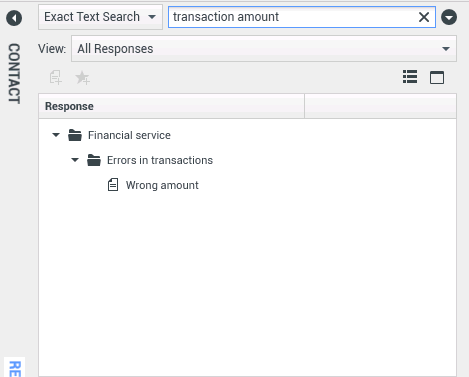Toggle the detail pane window icon
The image size is (469, 377).
click(x=437, y=78)
